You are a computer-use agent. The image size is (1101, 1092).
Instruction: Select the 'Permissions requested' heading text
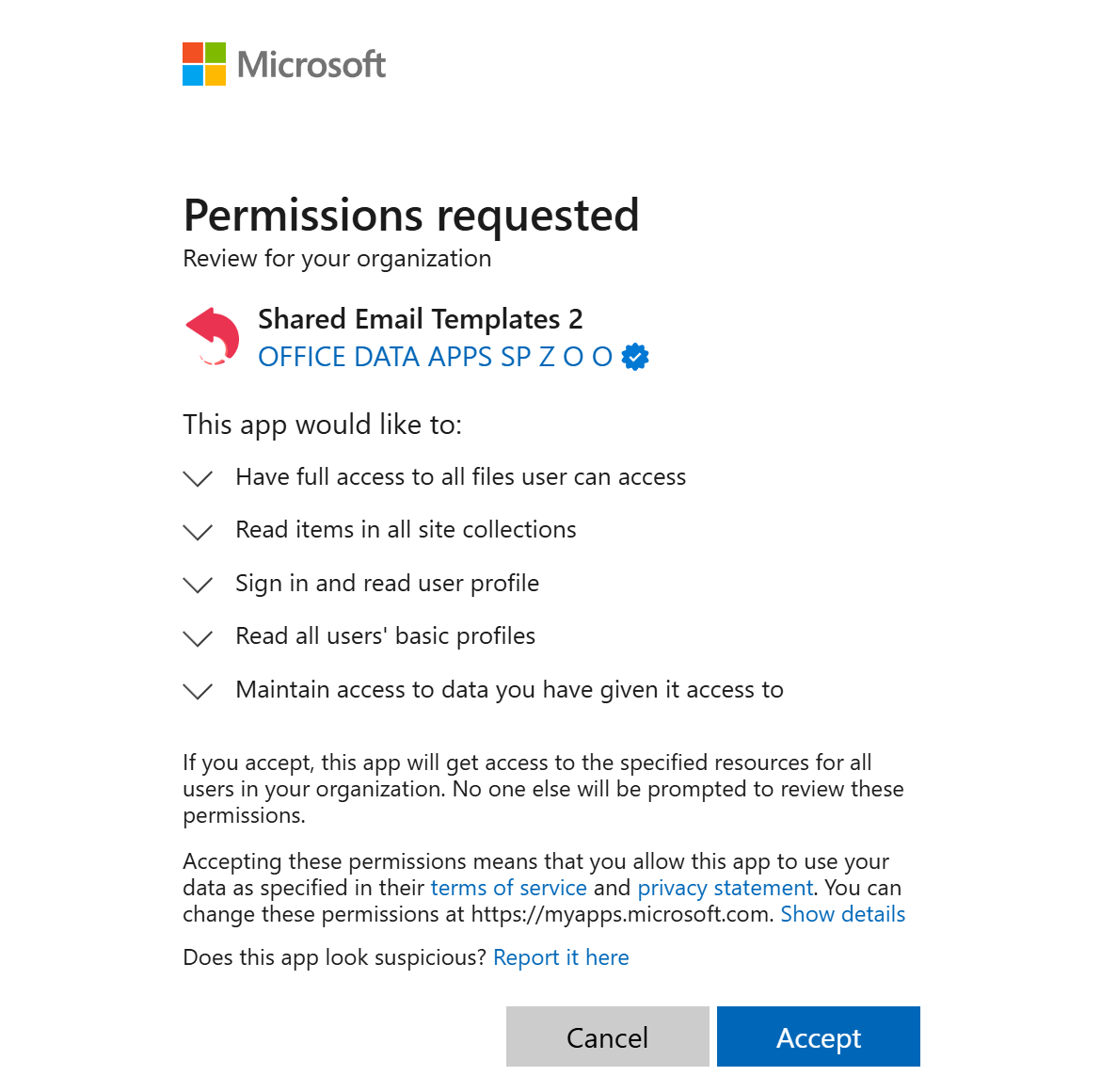click(x=411, y=216)
